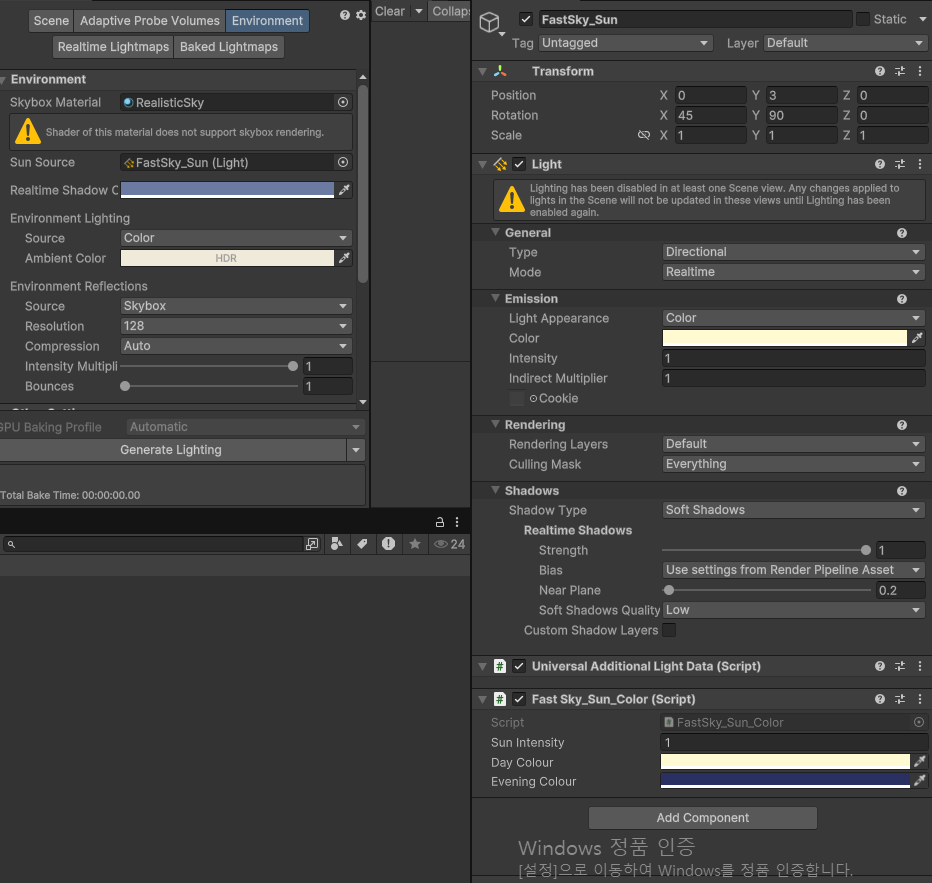The image size is (932, 883).
Task: Open Shadow Type dropdown Soft Shadows
Action: tap(793, 510)
